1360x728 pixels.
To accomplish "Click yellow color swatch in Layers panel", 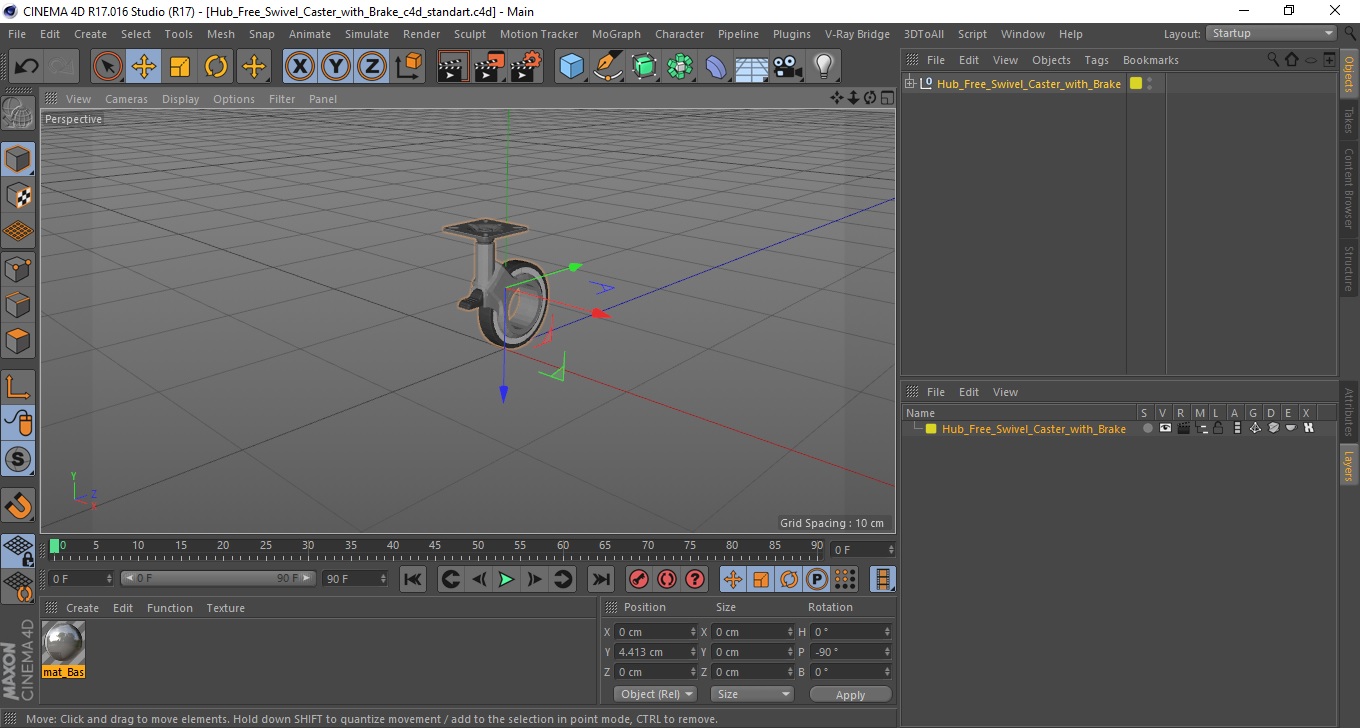I will [x=931, y=429].
